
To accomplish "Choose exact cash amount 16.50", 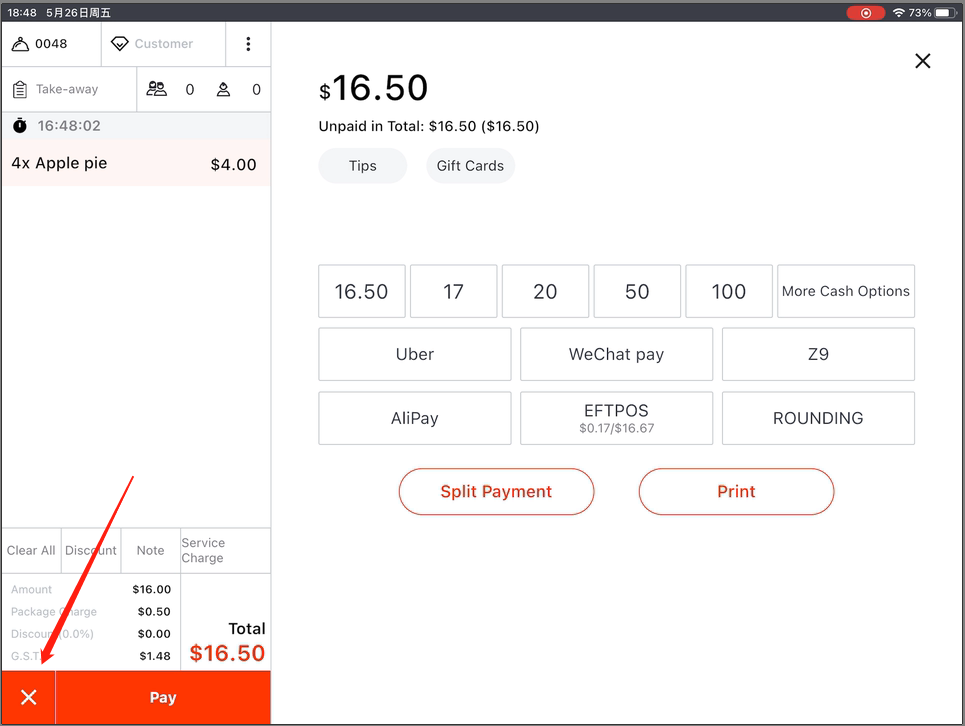I will (x=361, y=291).
